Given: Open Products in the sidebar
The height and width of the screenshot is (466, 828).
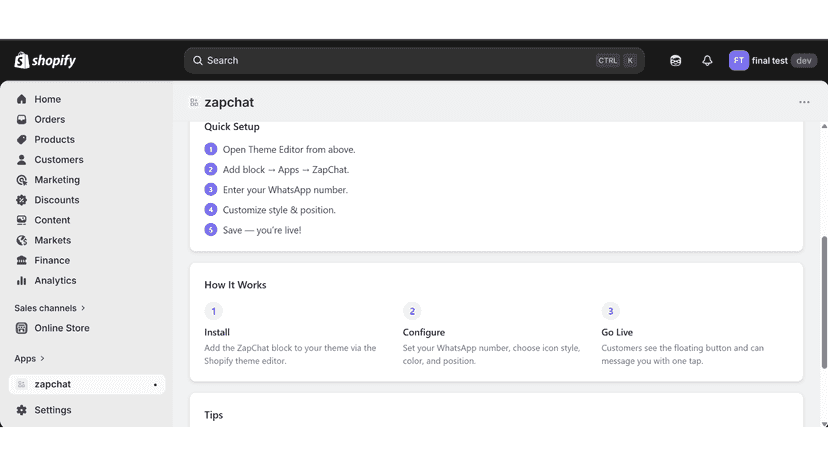Looking at the screenshot, I should click(54, 139).
